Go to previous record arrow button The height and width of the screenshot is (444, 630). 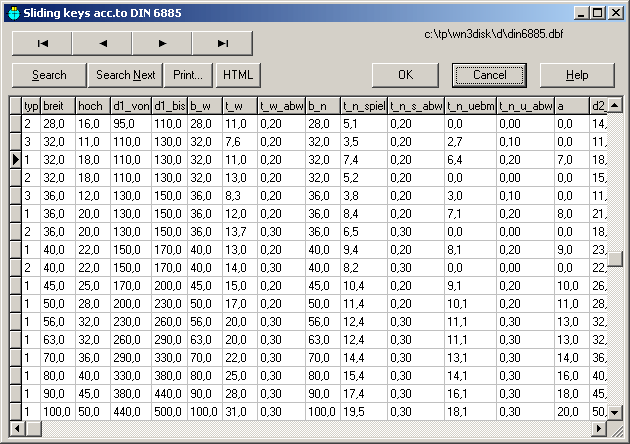pyautogui.click(x=102, y=43)
